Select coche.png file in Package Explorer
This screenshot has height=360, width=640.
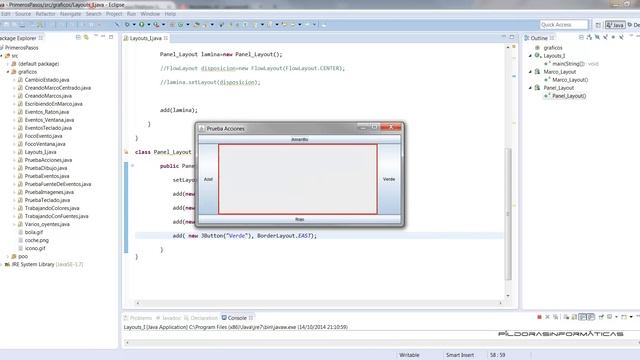(36, 240)
